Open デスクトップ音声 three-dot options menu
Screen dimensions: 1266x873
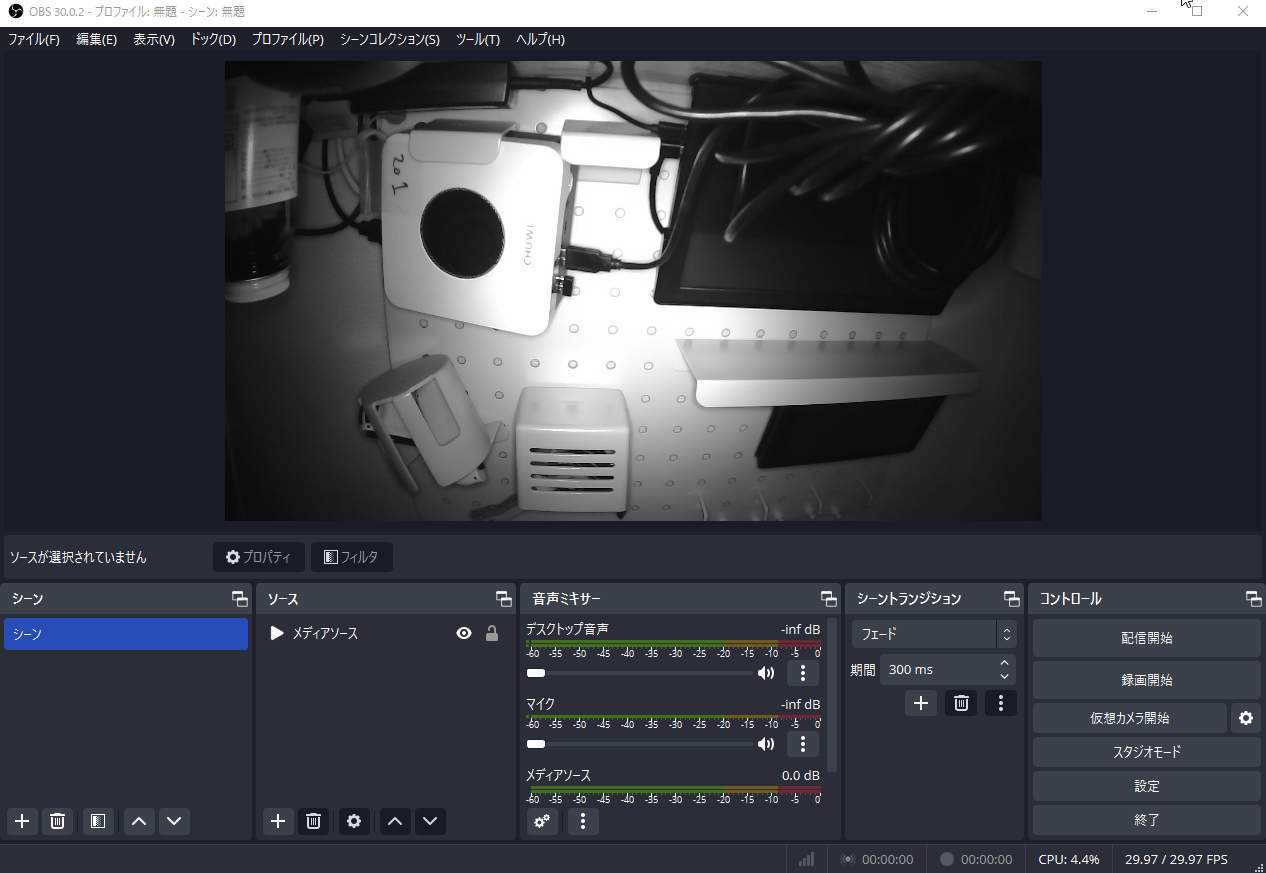[802, 673]
